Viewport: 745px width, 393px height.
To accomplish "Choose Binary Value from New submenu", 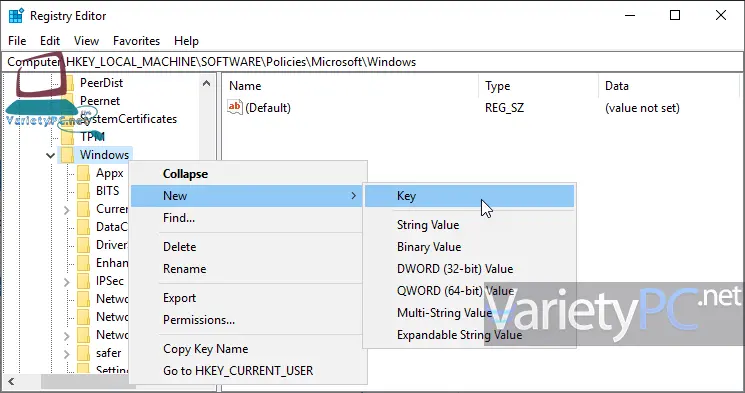I will pos(429,247).
